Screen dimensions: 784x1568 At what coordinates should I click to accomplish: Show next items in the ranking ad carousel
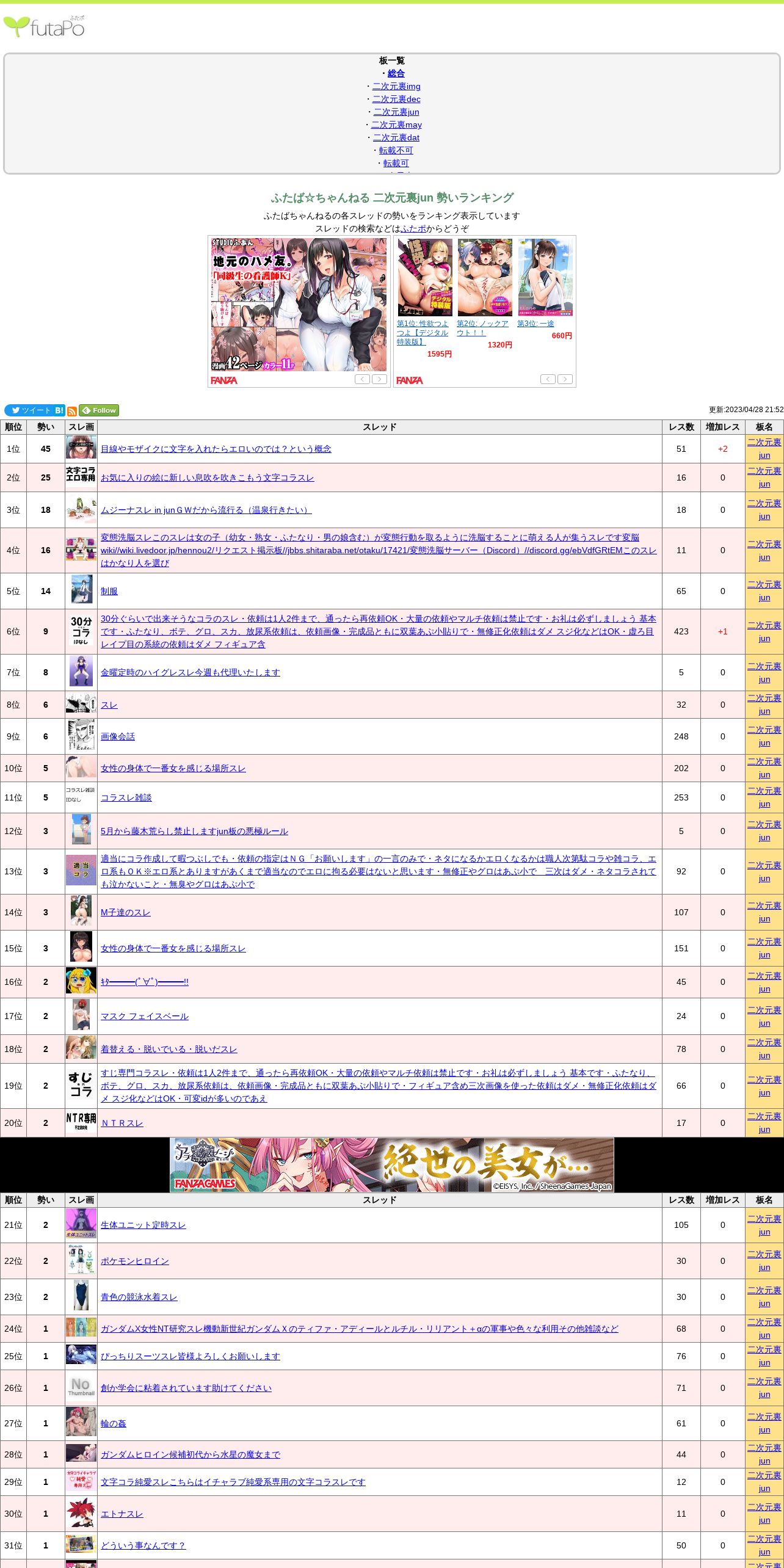coord(565,379)
